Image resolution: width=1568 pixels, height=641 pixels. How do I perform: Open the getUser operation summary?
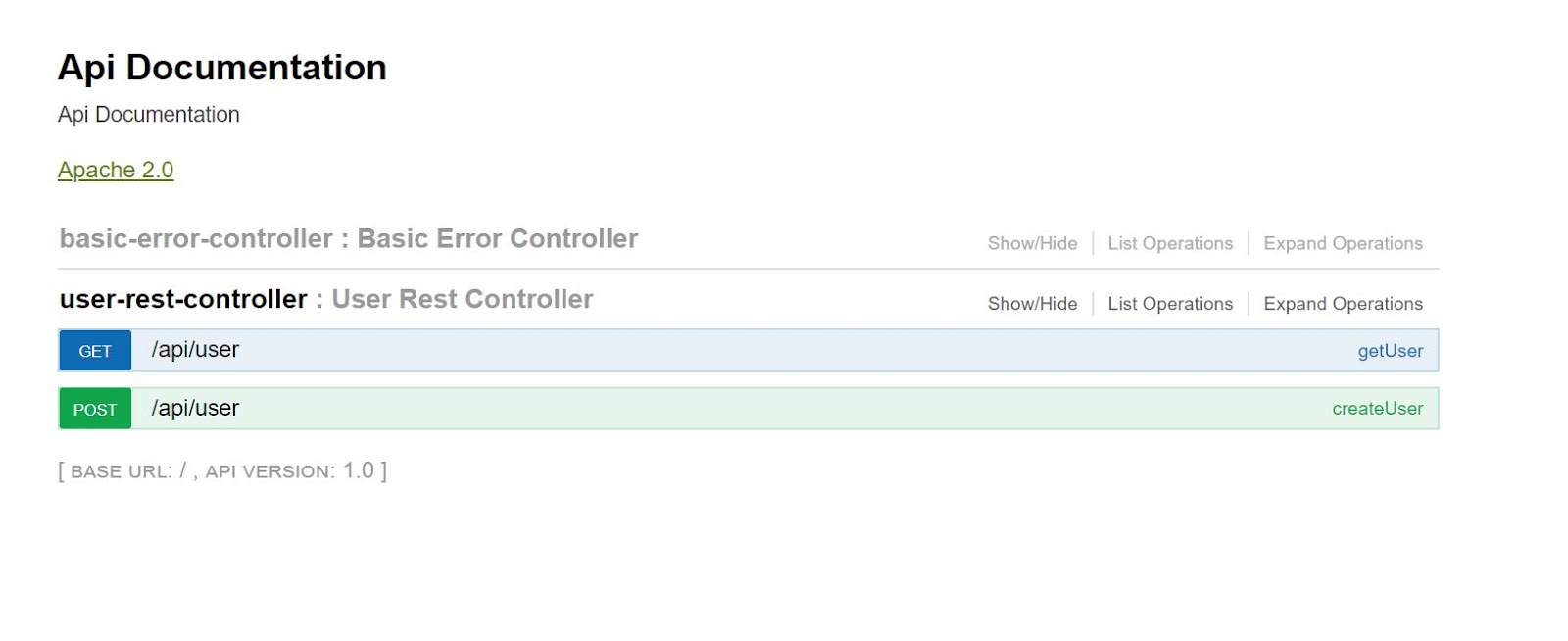[1390, 351]
